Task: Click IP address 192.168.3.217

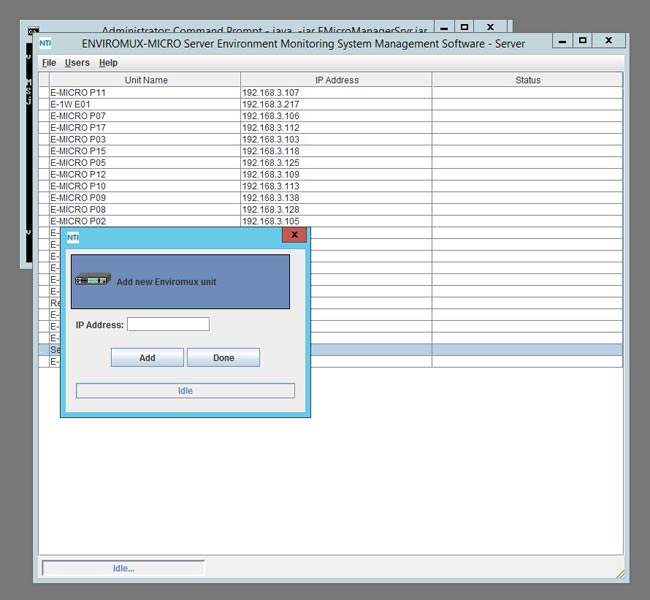Action: point(270,104)
